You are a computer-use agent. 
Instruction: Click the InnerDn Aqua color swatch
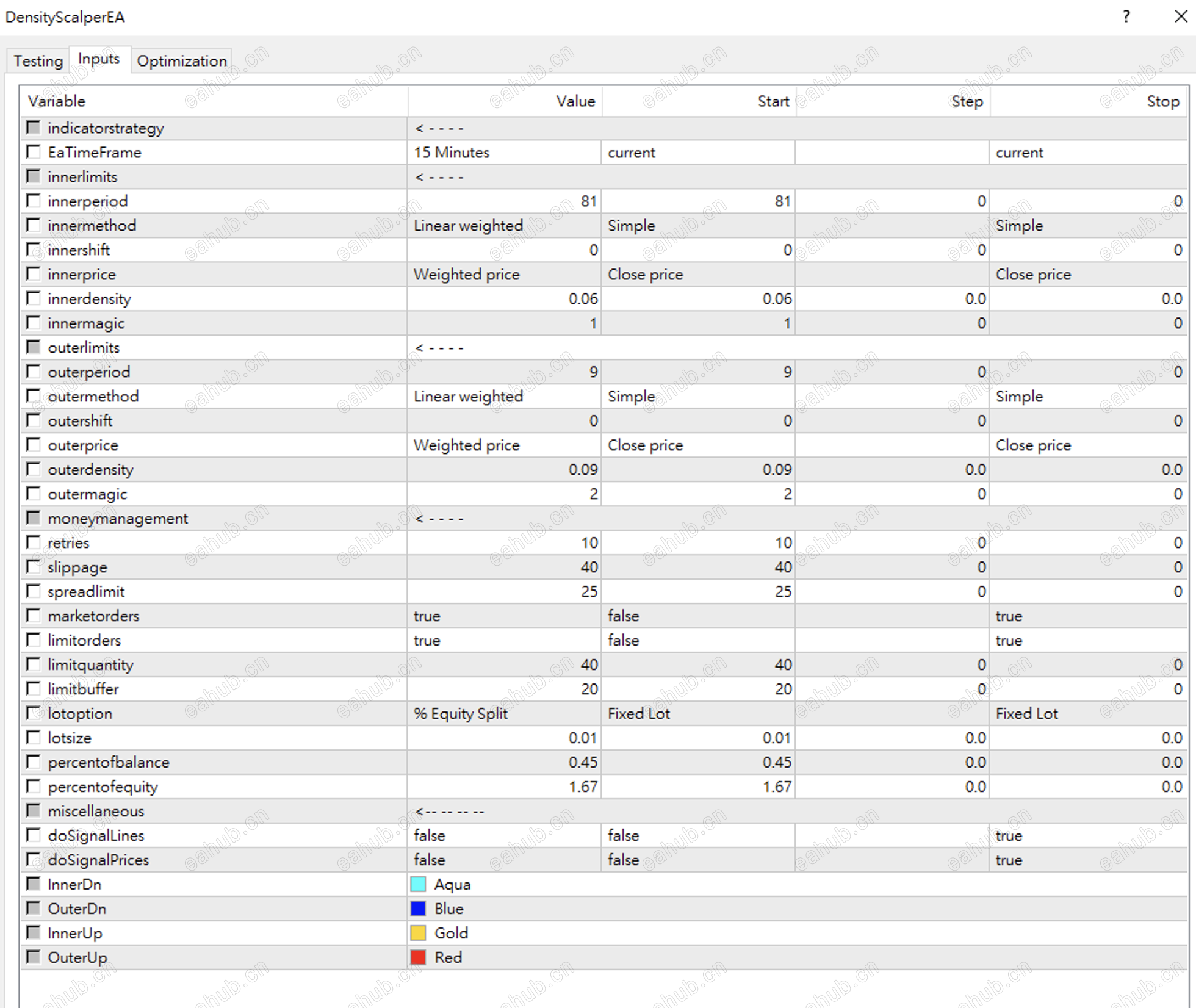click(419, 884)
